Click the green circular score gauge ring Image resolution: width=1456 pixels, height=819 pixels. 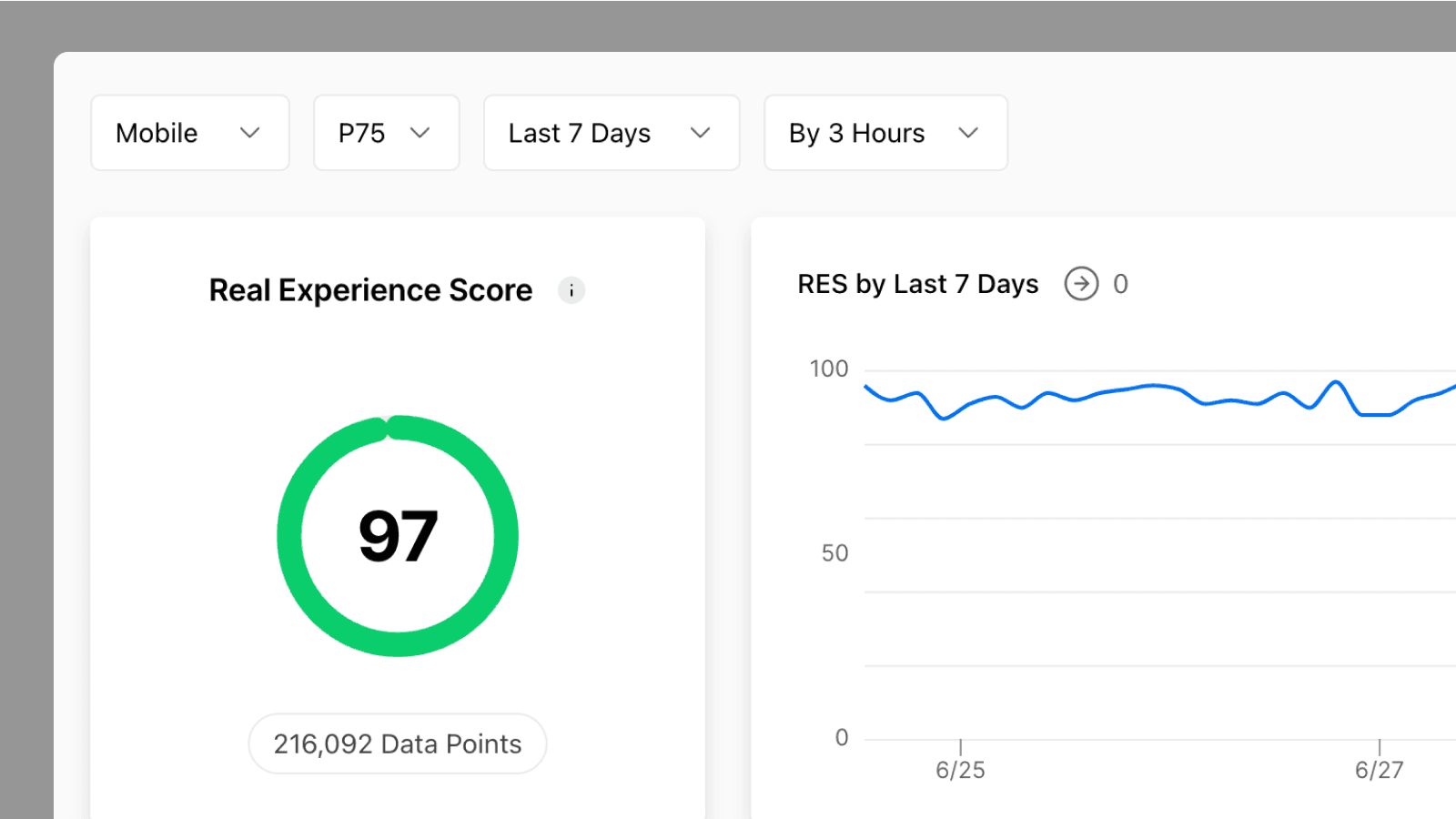pos(289,537)
